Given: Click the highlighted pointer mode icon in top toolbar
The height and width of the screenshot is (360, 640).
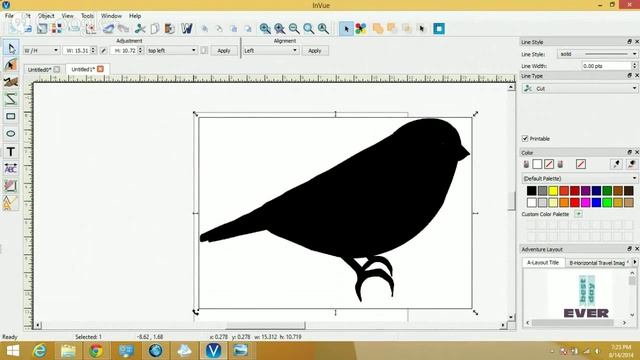Looking at the screenshot, I should point(347,29).
